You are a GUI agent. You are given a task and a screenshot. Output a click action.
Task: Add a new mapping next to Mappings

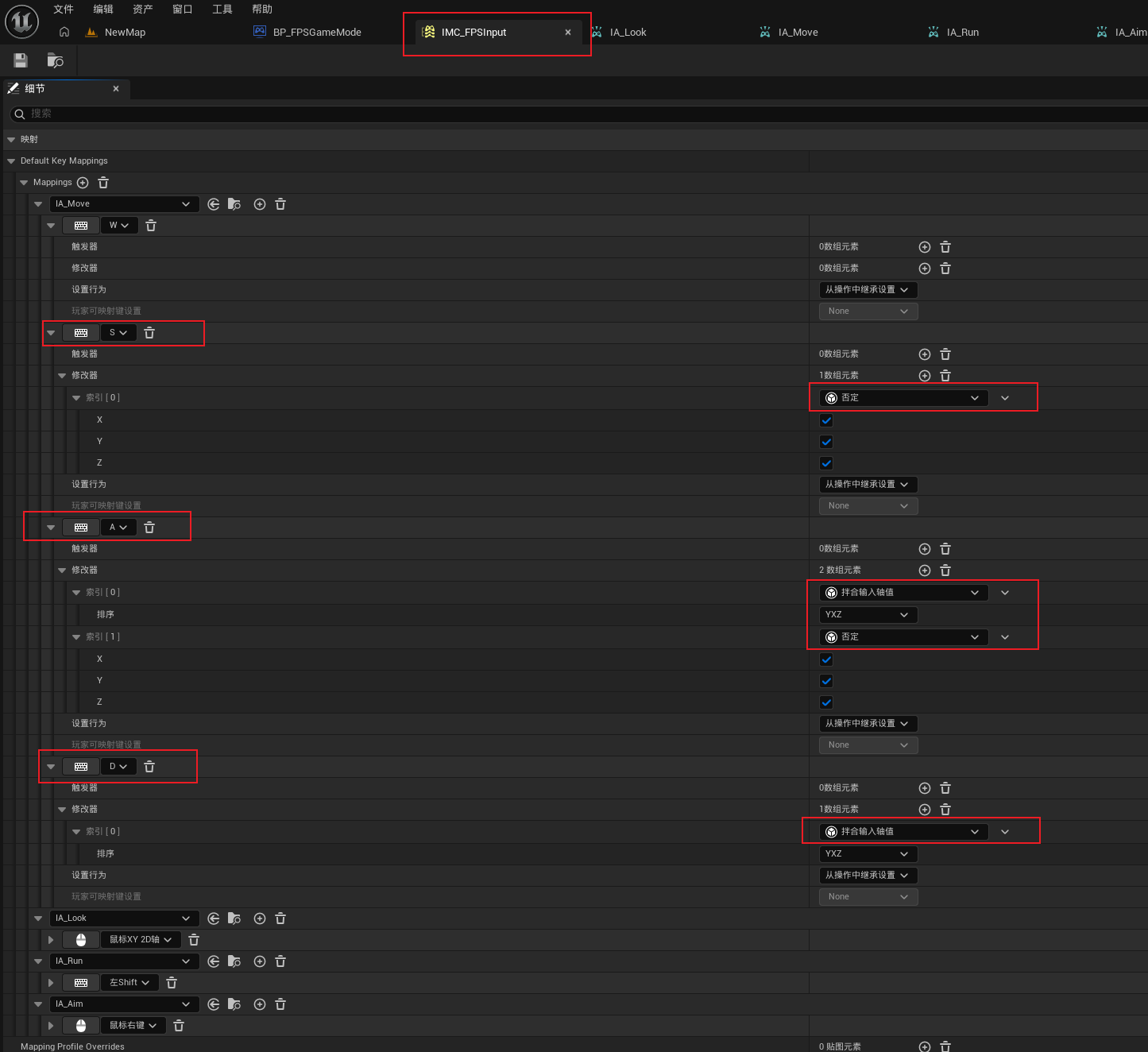tap(83, 183)
